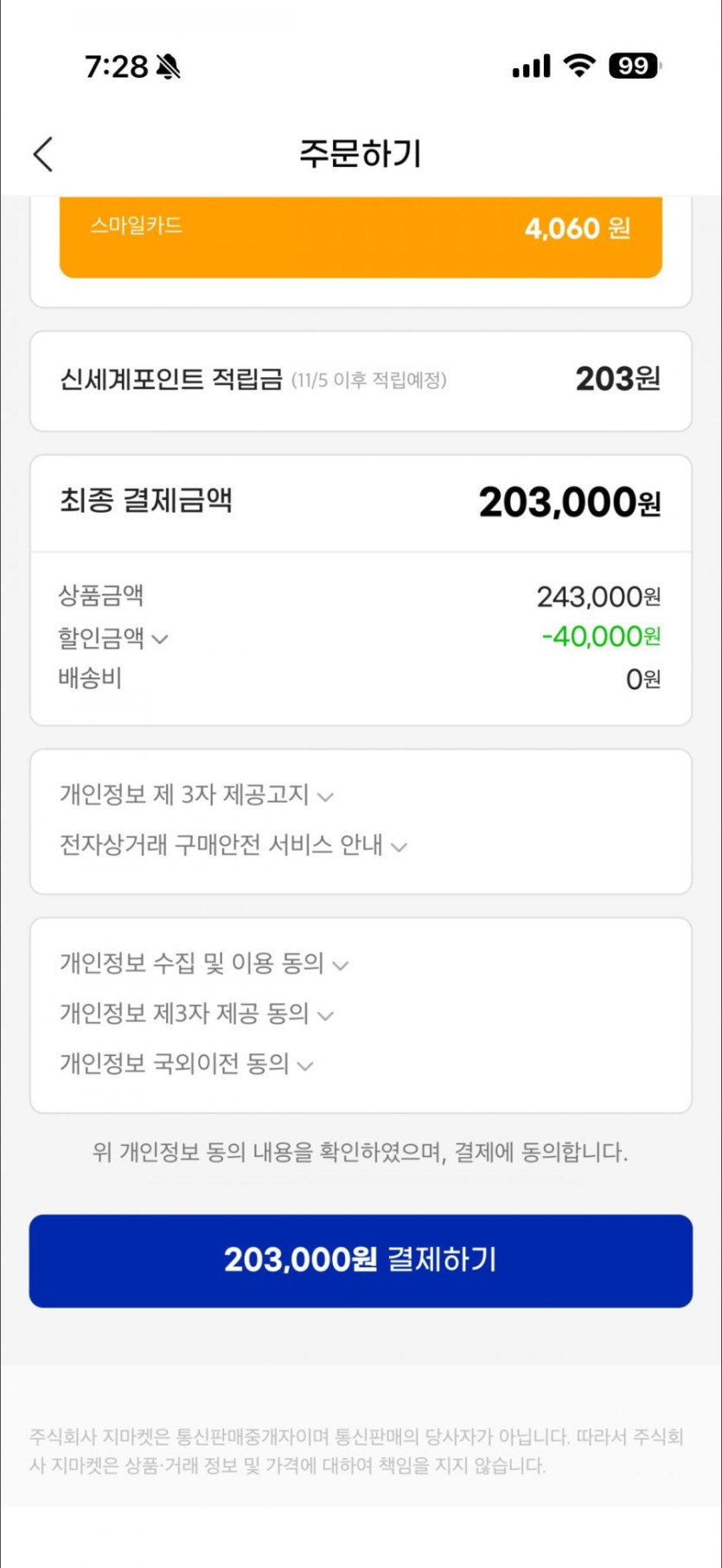Viewport: 722px width, 1568px height.
Task: Expand 개인정보 수집 및 이용 동의
Action: pyautogui.click(x=203, y=963)
